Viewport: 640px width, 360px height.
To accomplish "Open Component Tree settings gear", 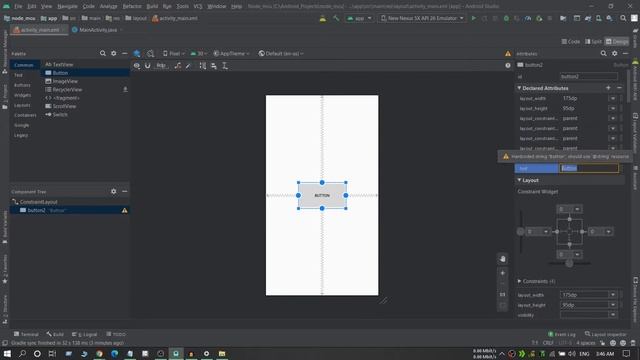I will 113,191.
